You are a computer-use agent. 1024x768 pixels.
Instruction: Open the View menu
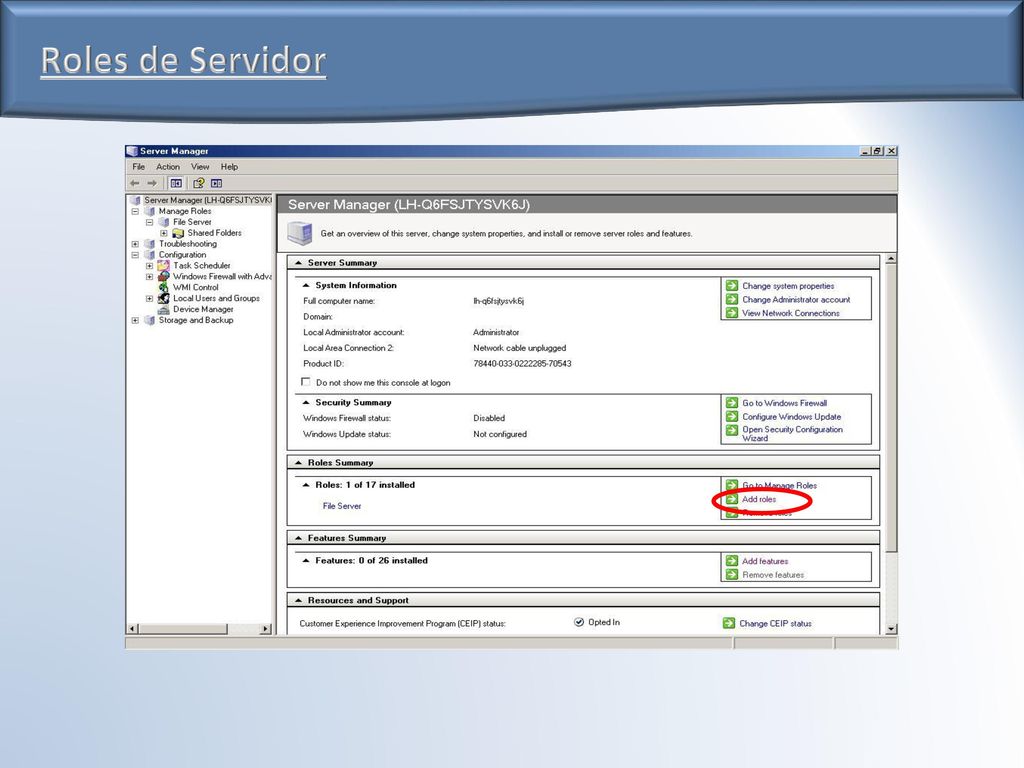tap(200, 167)
